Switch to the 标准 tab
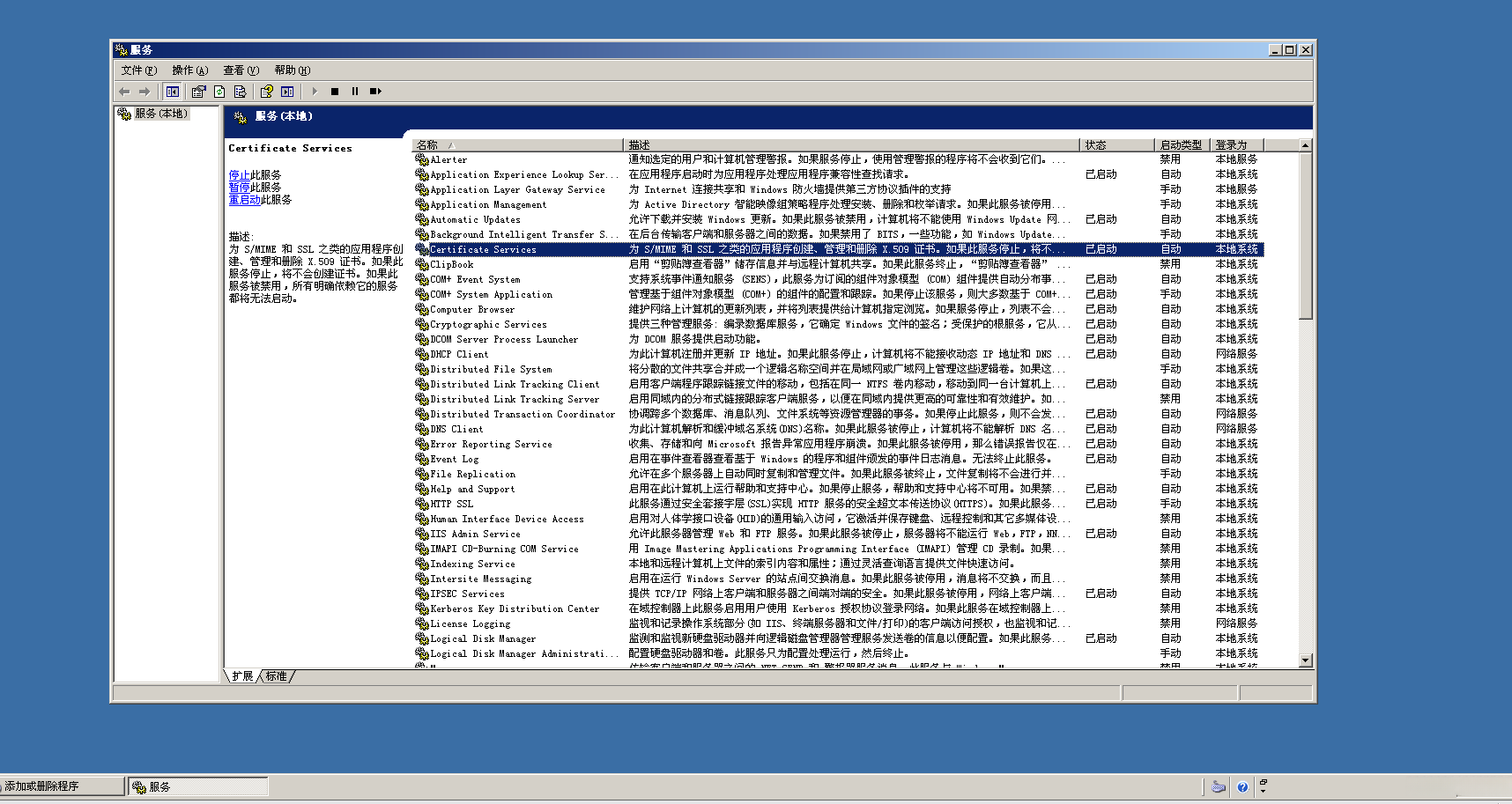Image resolution: width=1512 pixels, height=804 pixels. click(x=277, y=676)
